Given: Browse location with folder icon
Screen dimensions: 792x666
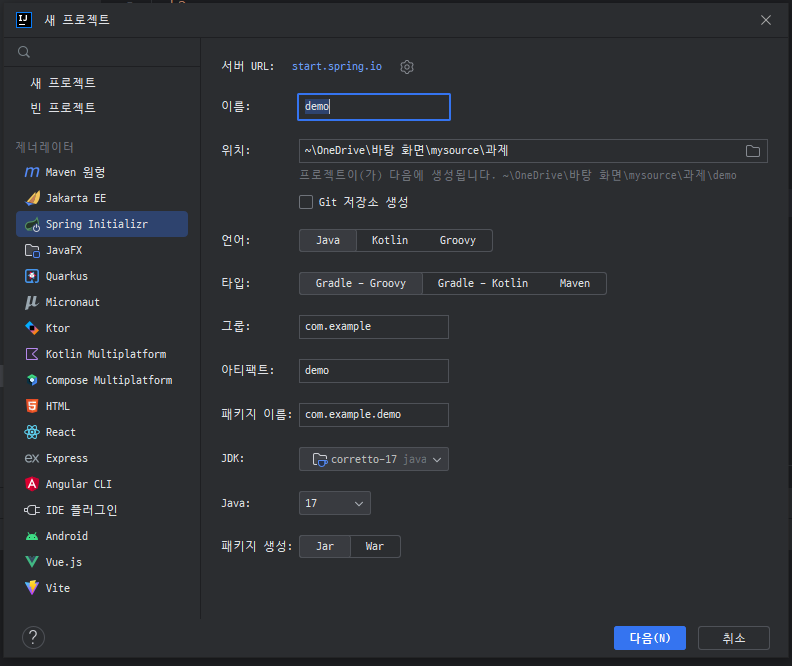Looking at the screenshot, I should [x=753, y=151].
